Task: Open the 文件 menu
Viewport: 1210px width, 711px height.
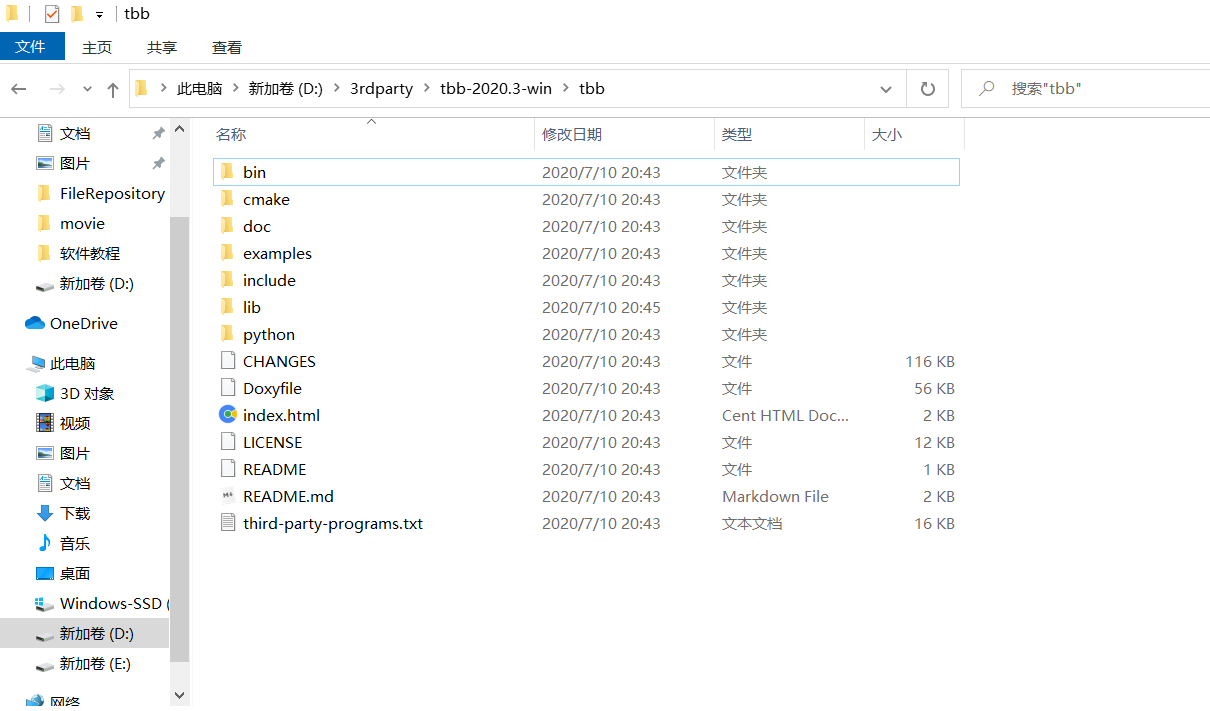Action: [31, 46]
